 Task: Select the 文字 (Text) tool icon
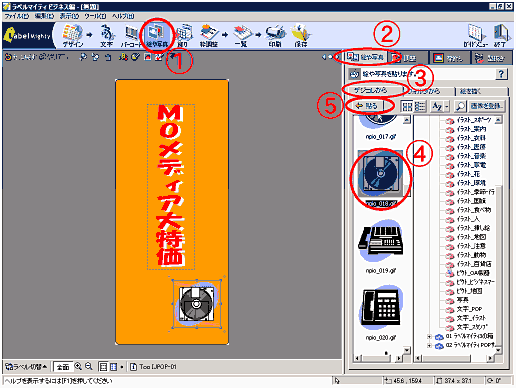point(107,36)
